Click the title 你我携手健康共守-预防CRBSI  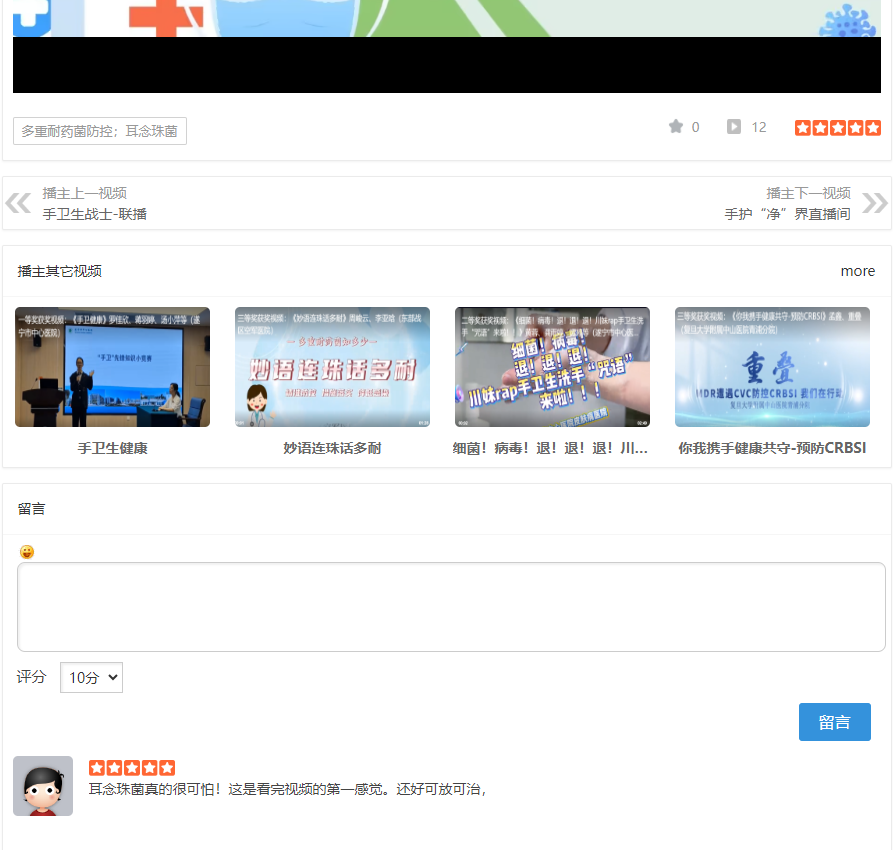click(772, 448)
